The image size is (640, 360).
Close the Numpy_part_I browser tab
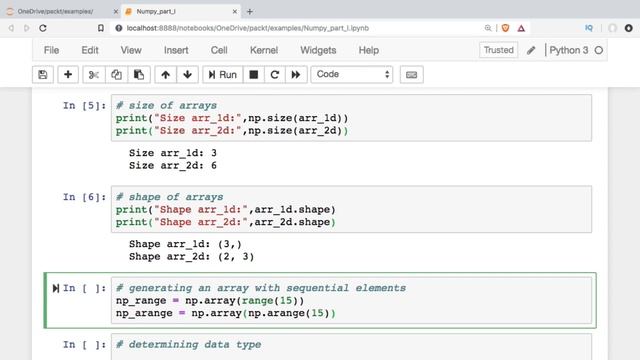(x=235, y=12)
